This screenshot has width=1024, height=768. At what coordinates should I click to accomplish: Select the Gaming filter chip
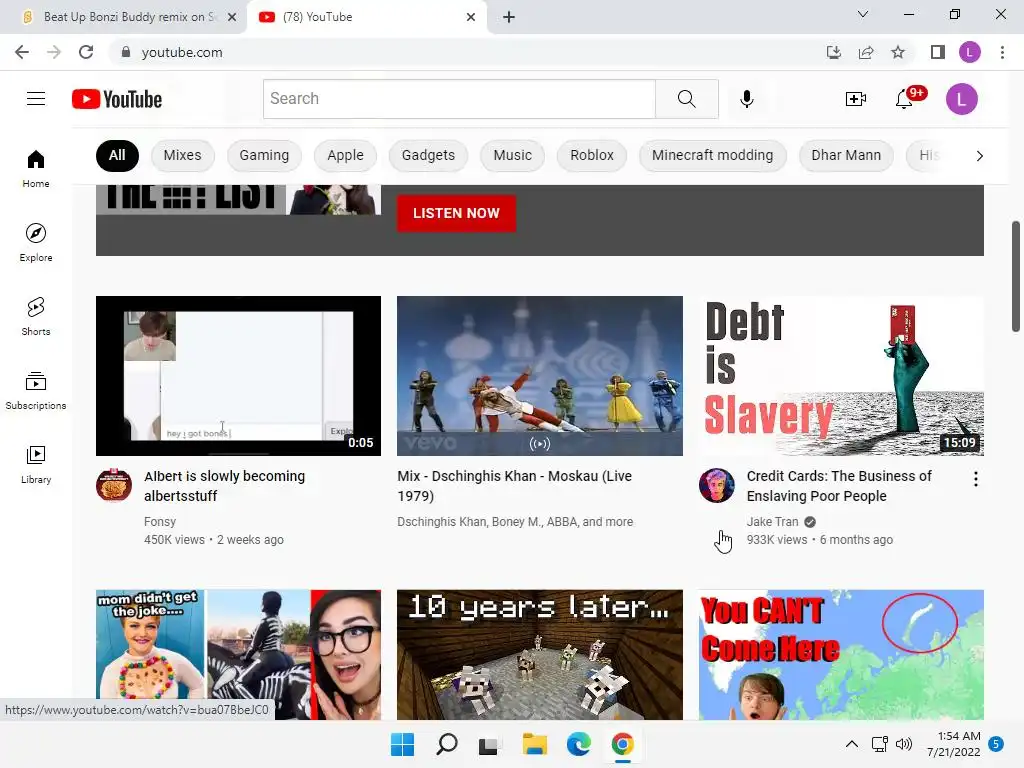point(264,155)
